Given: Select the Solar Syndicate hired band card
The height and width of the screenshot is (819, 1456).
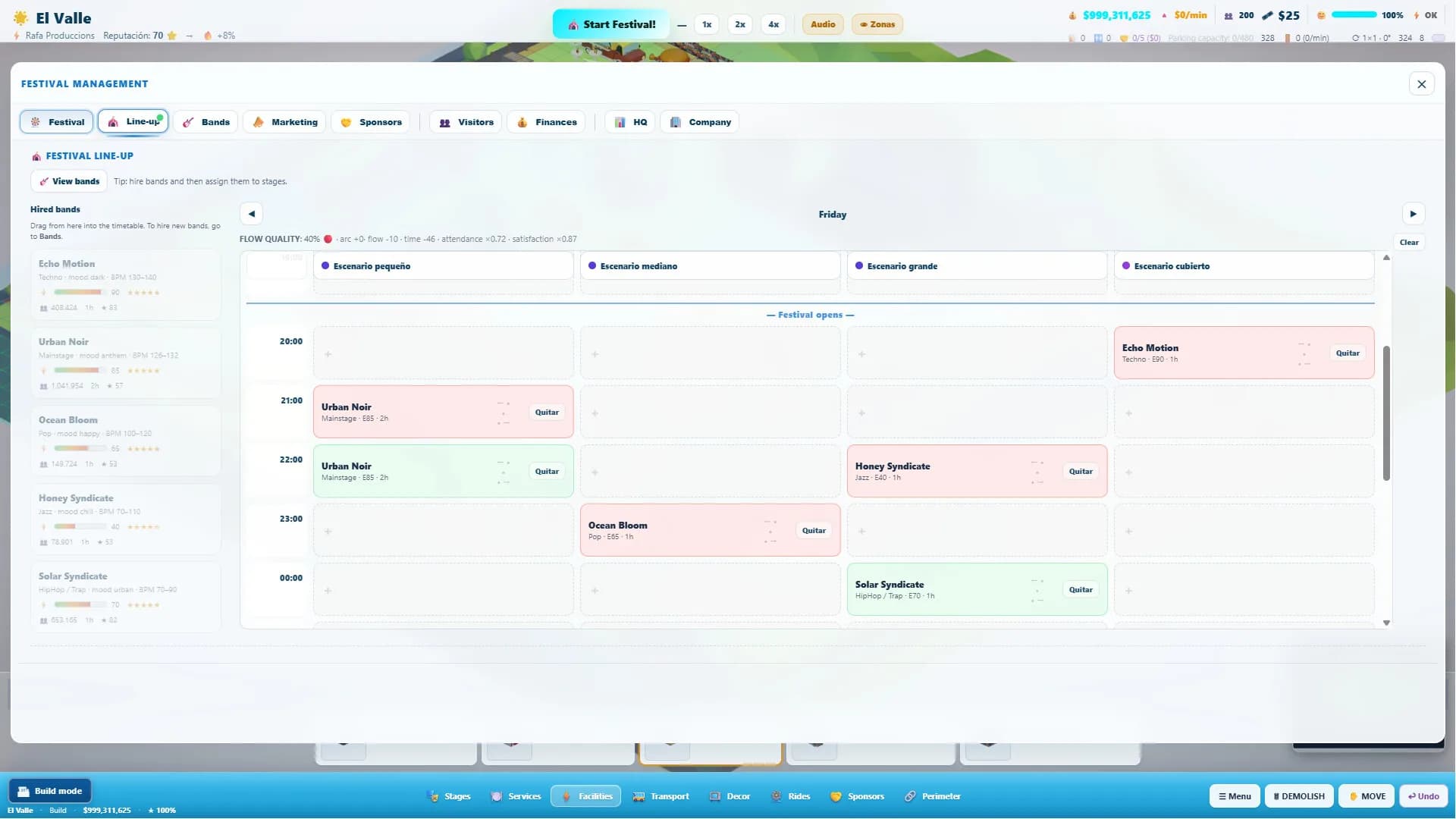Looking at the screenshot, I should pos(126,598).
